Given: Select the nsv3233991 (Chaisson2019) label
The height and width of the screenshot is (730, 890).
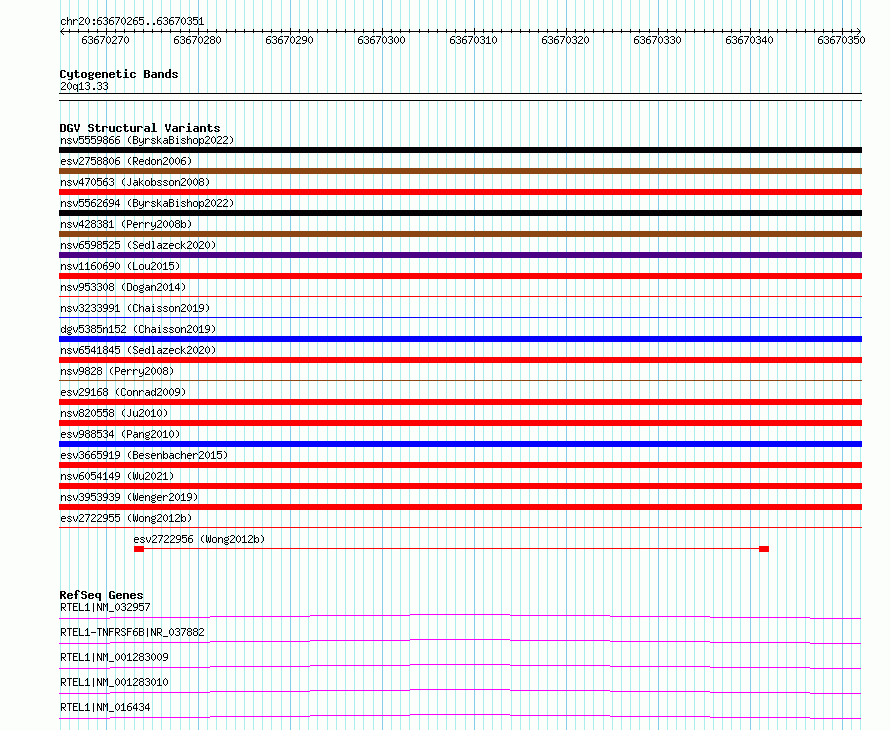Looking at the screenshot, I should pyautogui.click(x=135, y=308).
